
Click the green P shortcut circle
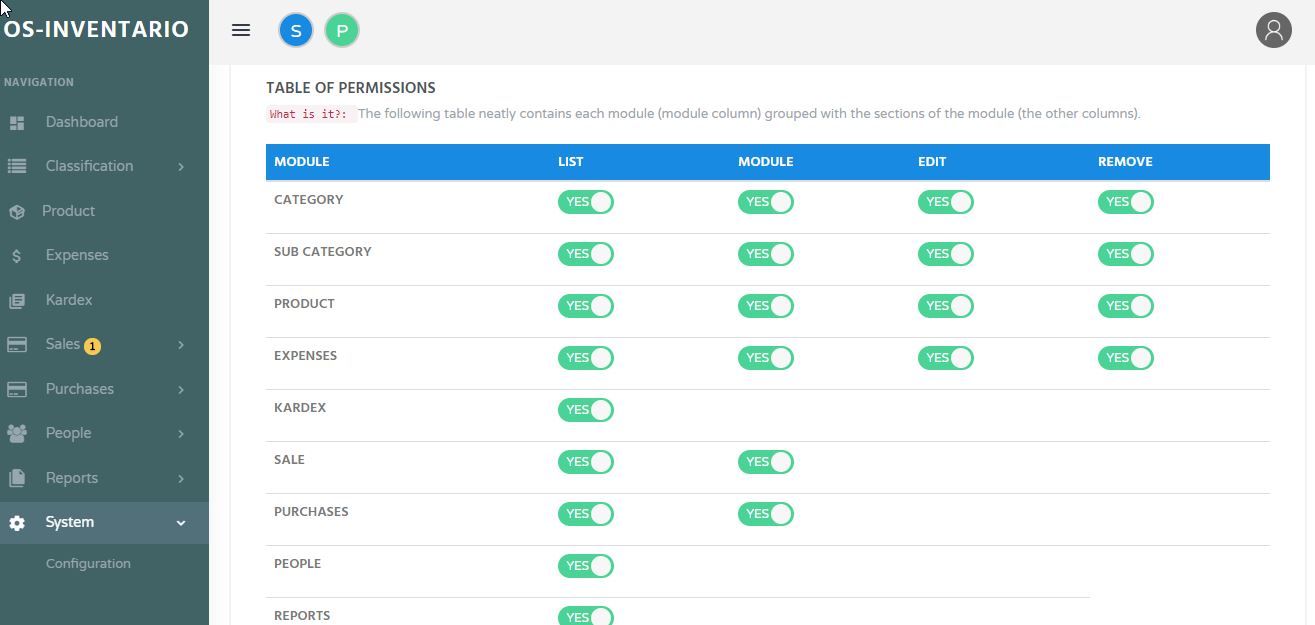click(x=342, y=30)
